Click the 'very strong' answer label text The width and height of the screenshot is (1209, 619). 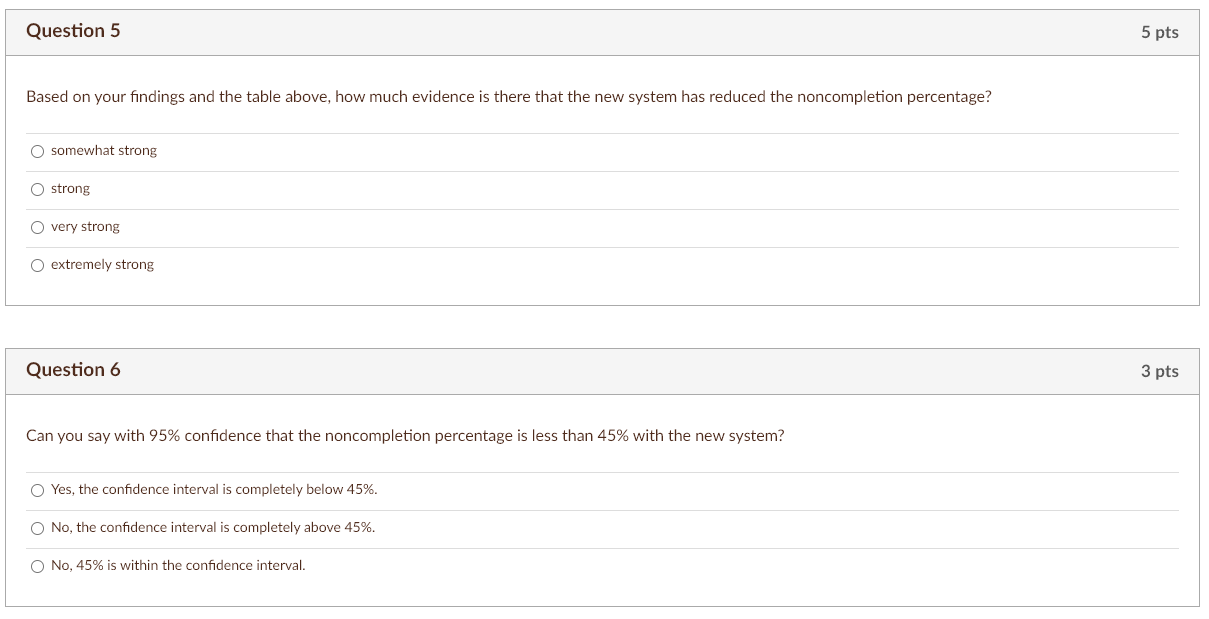click(85, 227)
